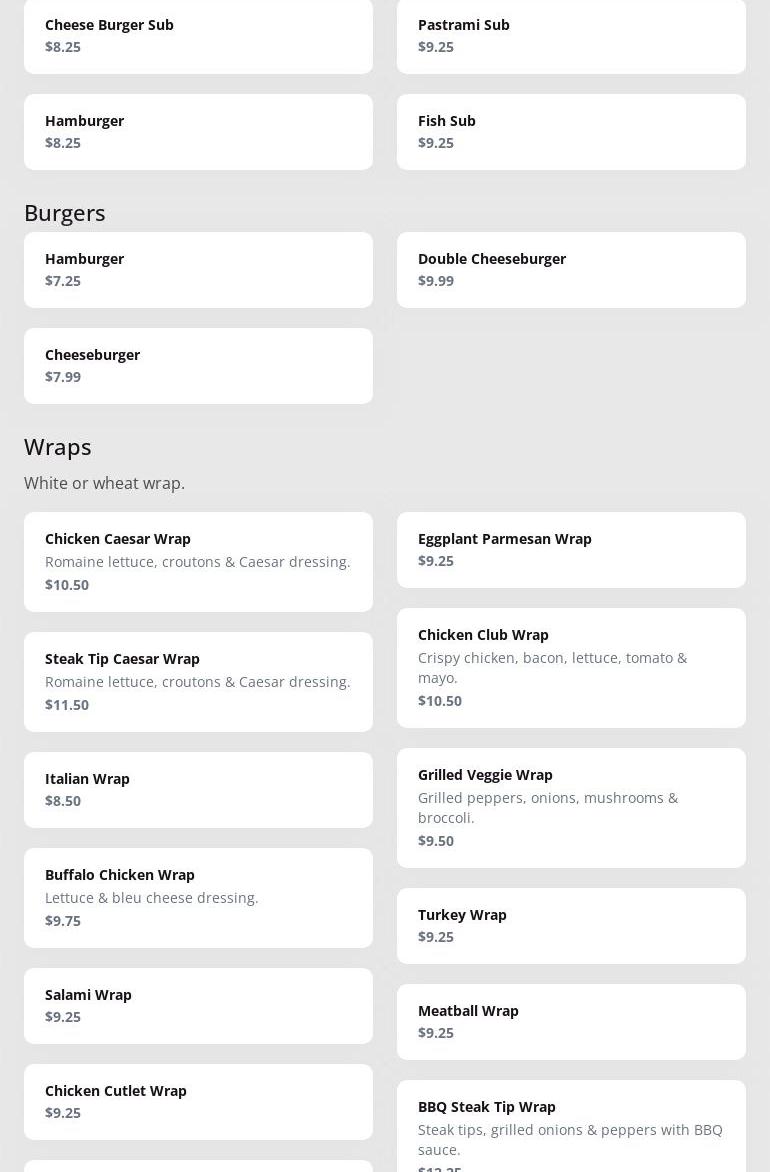770x1172 pixels.
Task: Open the Italian Wrap item
Action: tap(198, 790)
